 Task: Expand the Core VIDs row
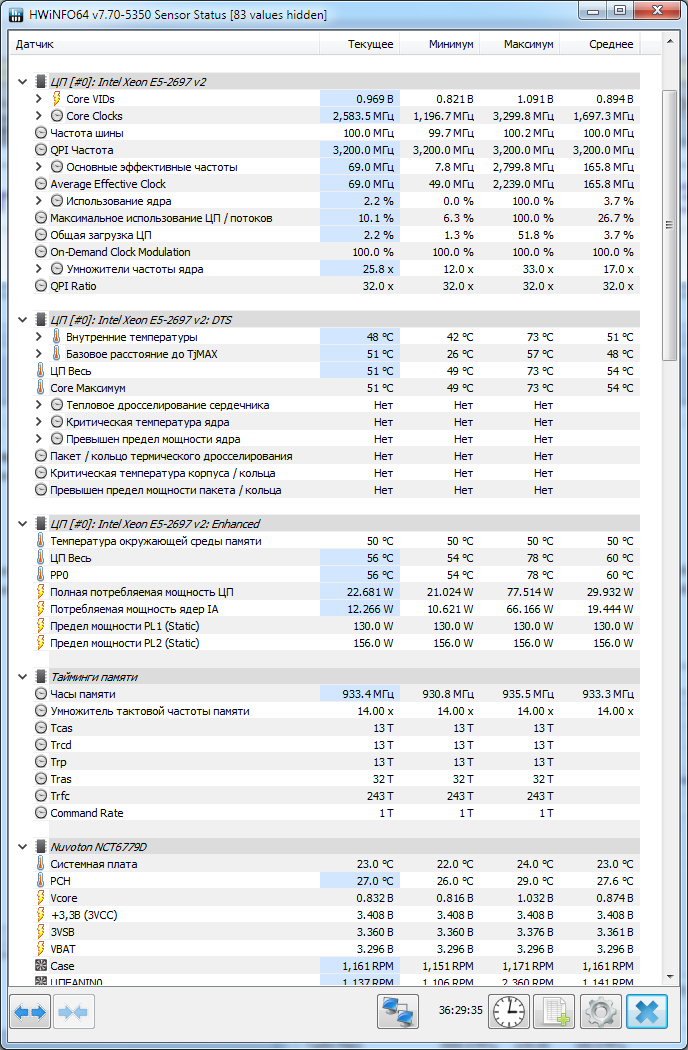(x=39, y=99)
